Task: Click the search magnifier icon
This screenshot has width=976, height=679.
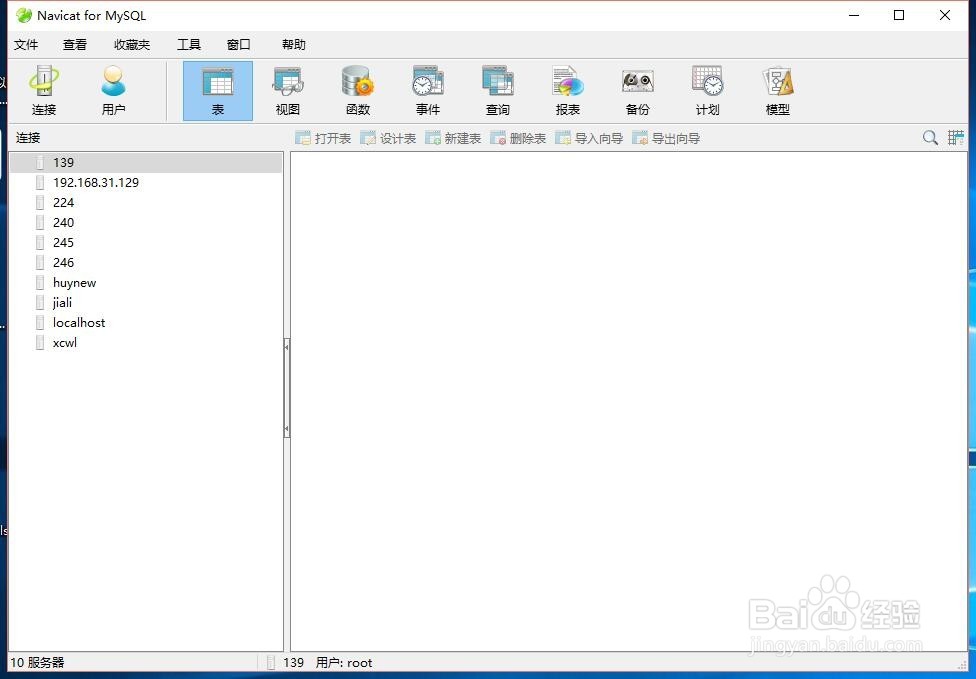Action: coord(930,138)
